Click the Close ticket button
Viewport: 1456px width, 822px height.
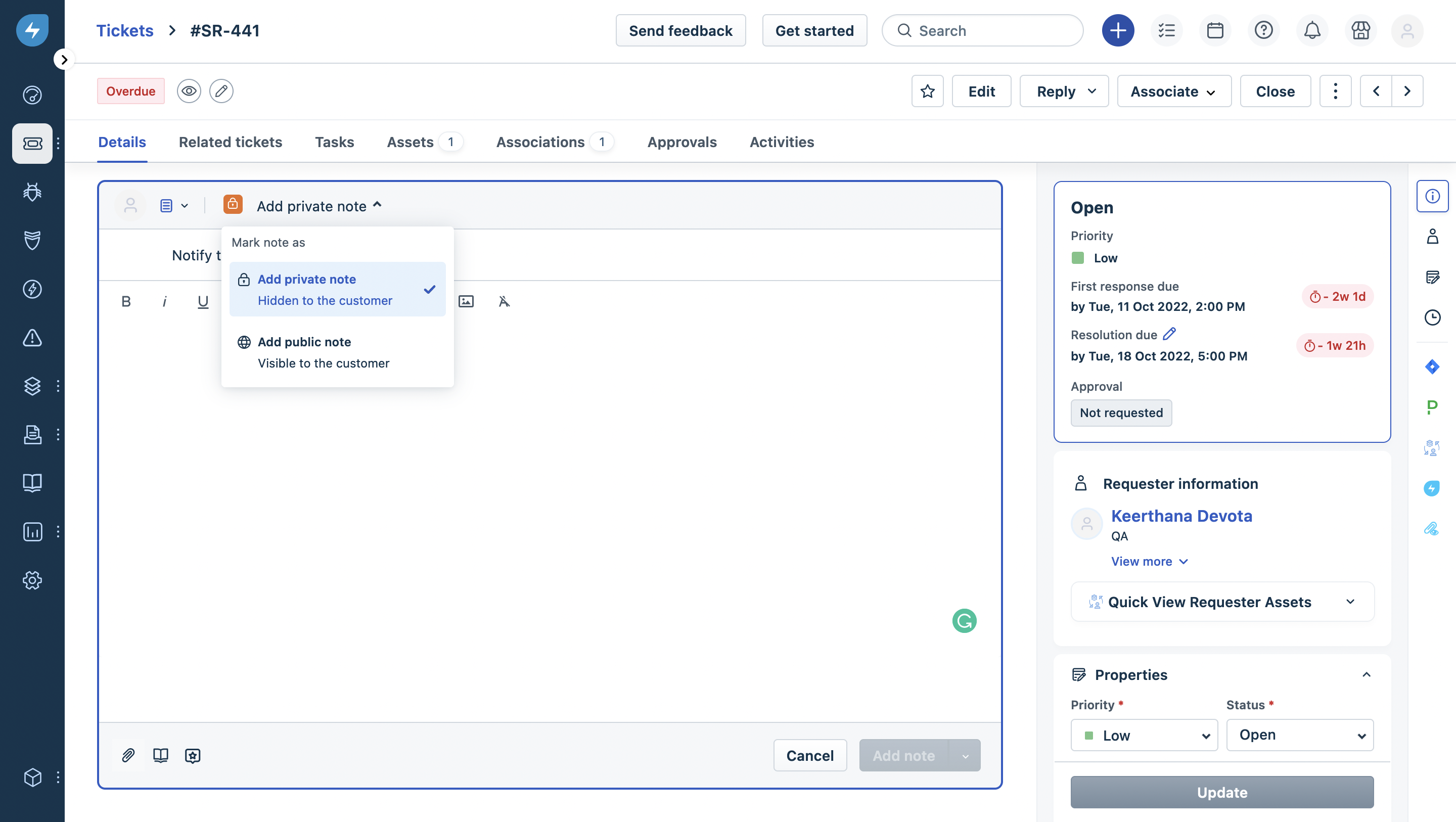click(1275, 91)
